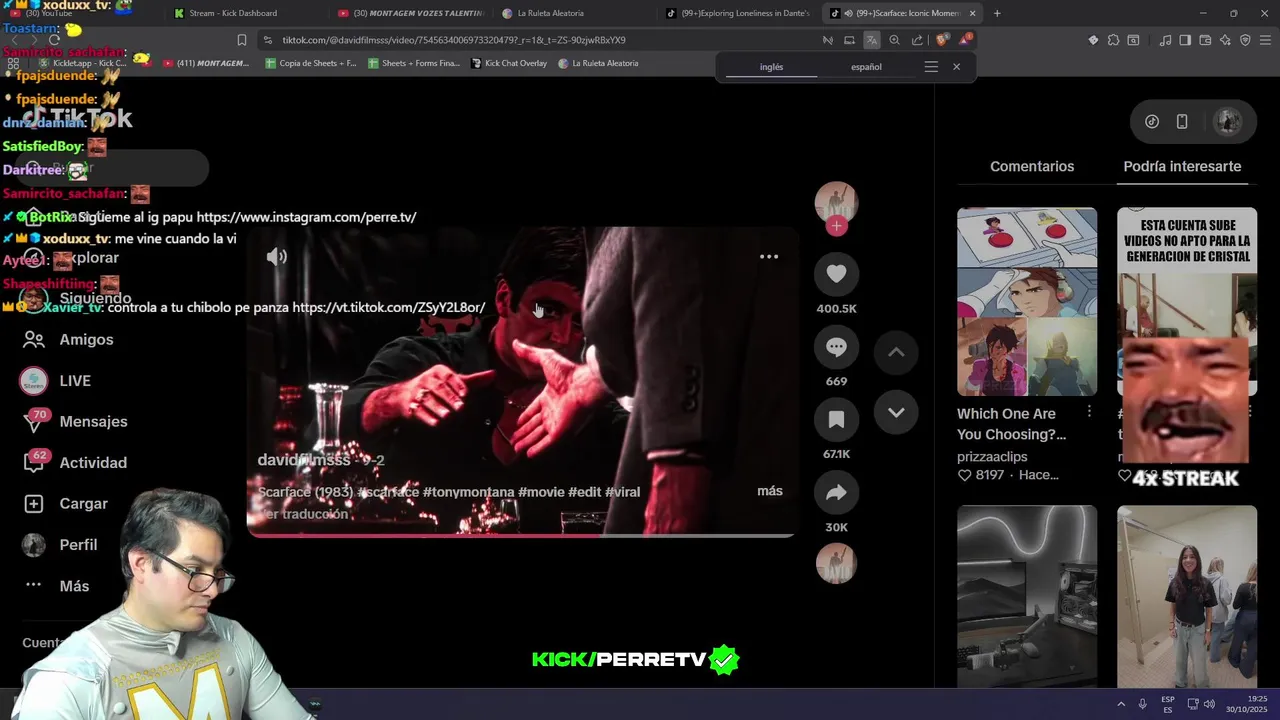Open the Brave VPN shield icon
1280x720 pixels.
(x=1245, y=40)
